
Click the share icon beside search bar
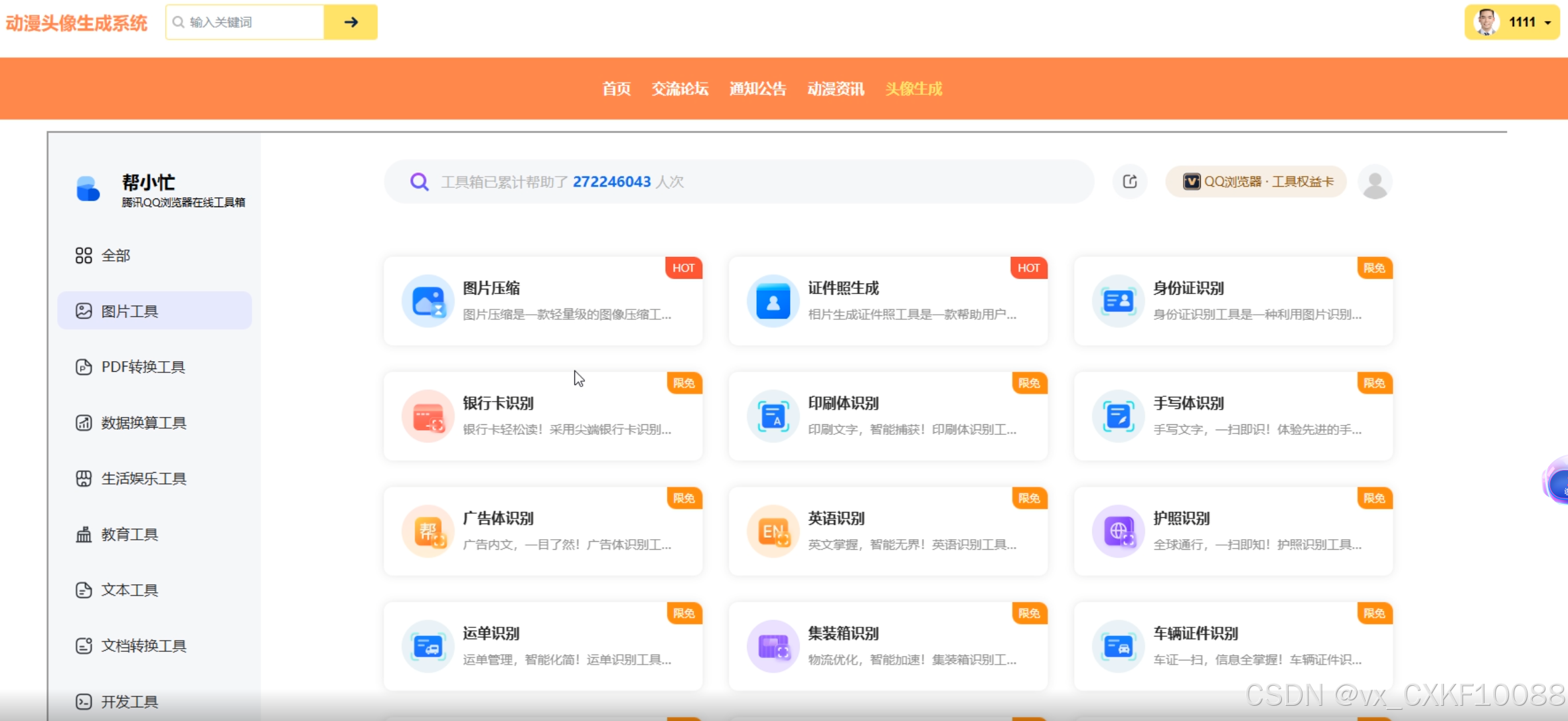(x=1129, y=181)
